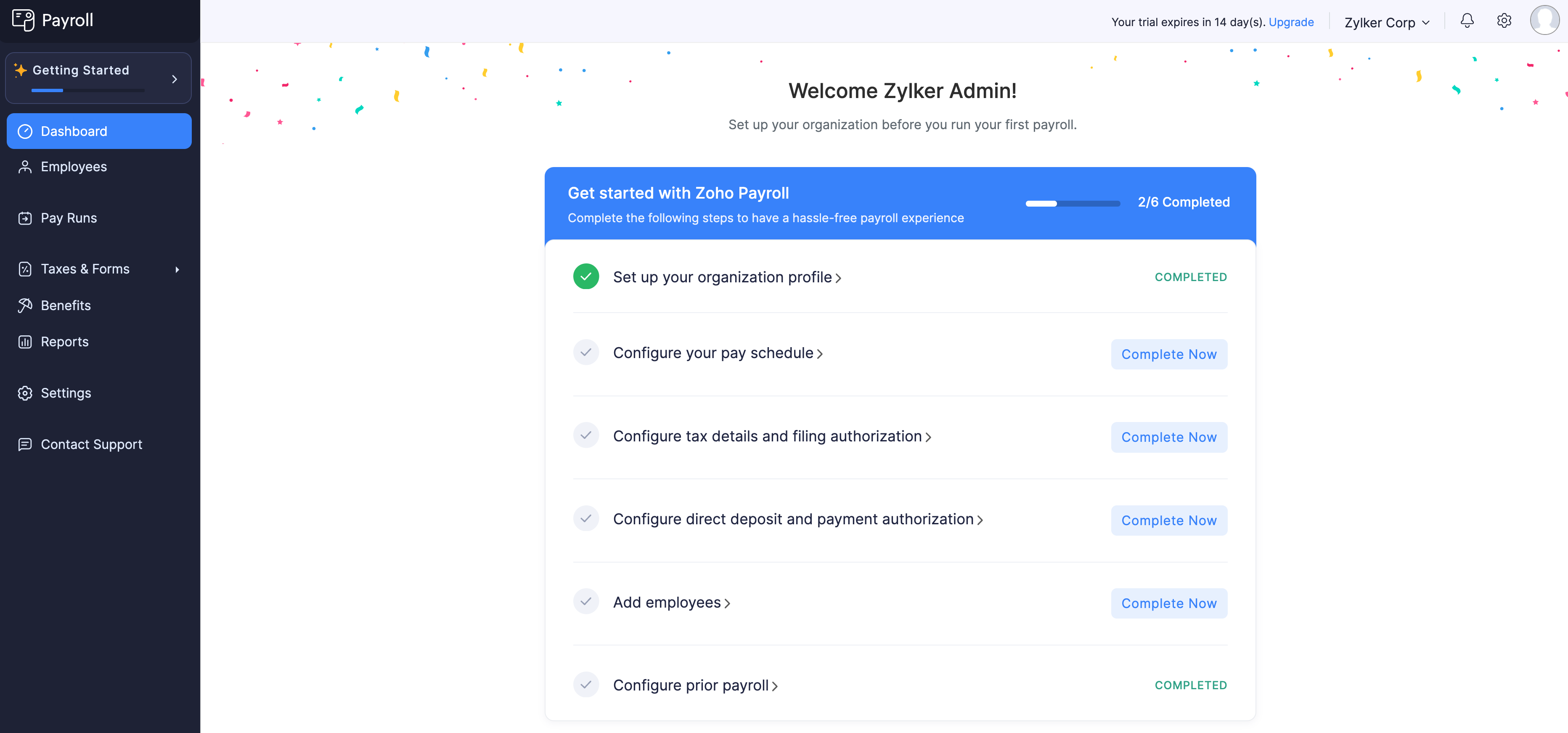
Task: Expand the Taxes & Forms submenu arrow
Action: (x=177, y=270)
